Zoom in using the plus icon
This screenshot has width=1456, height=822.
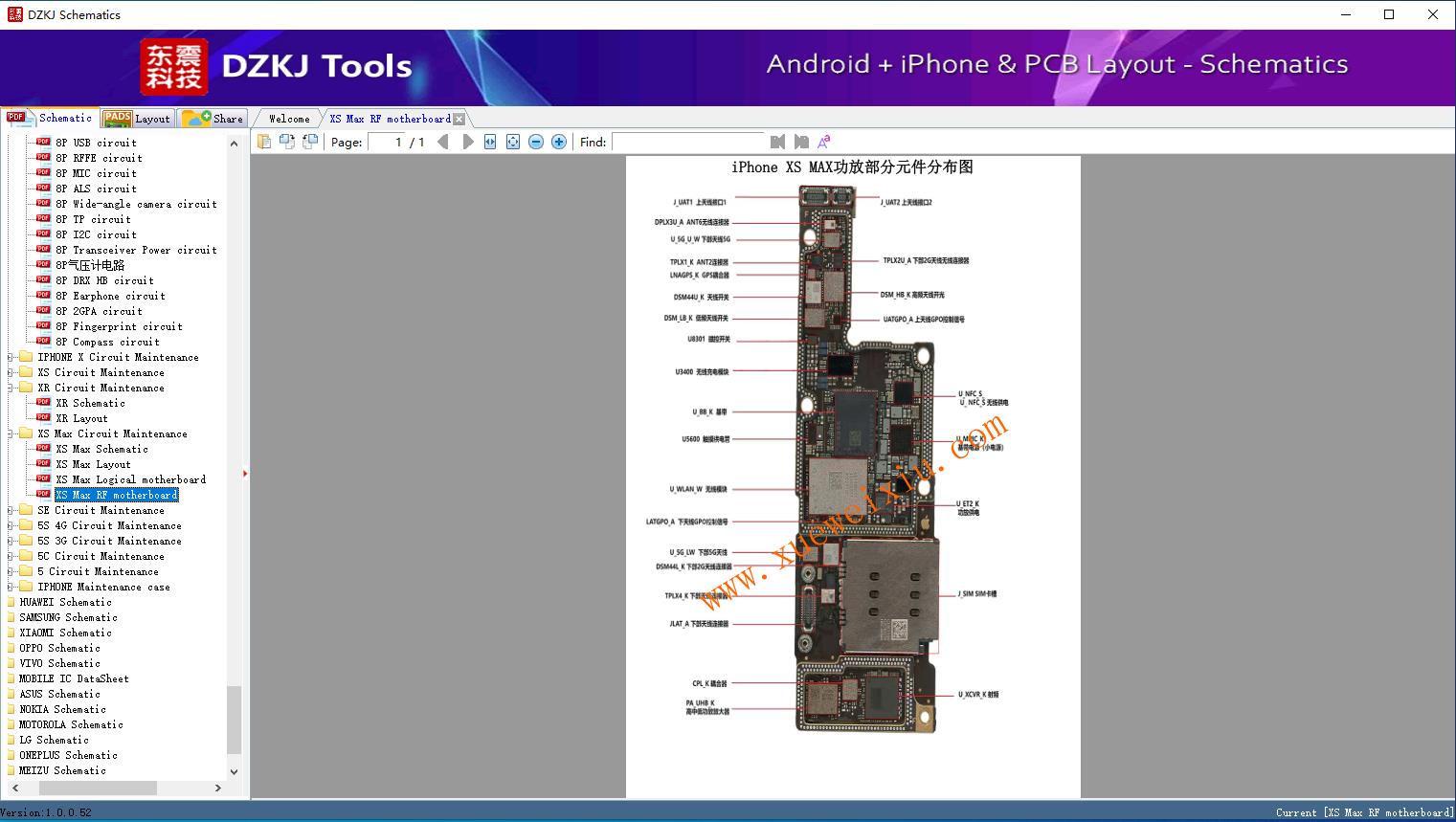558,141
